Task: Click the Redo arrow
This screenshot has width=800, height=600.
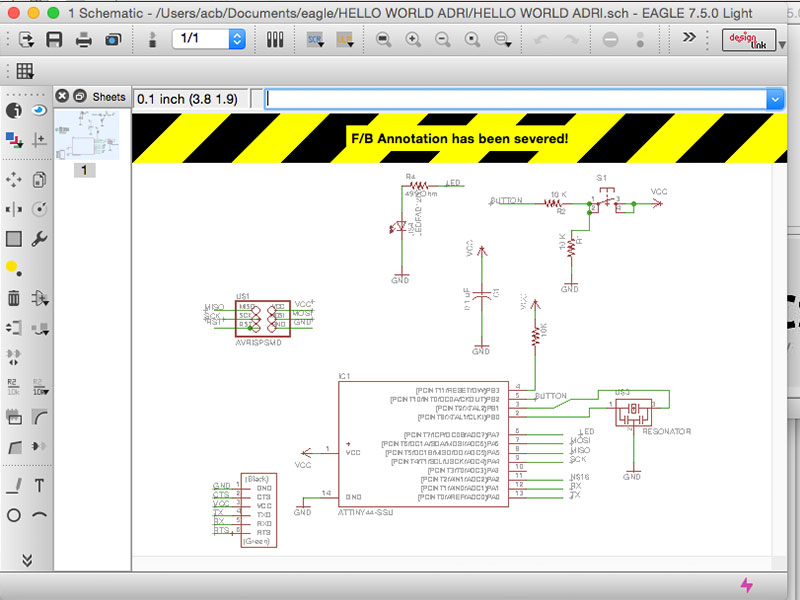Action: coord(571,39)
